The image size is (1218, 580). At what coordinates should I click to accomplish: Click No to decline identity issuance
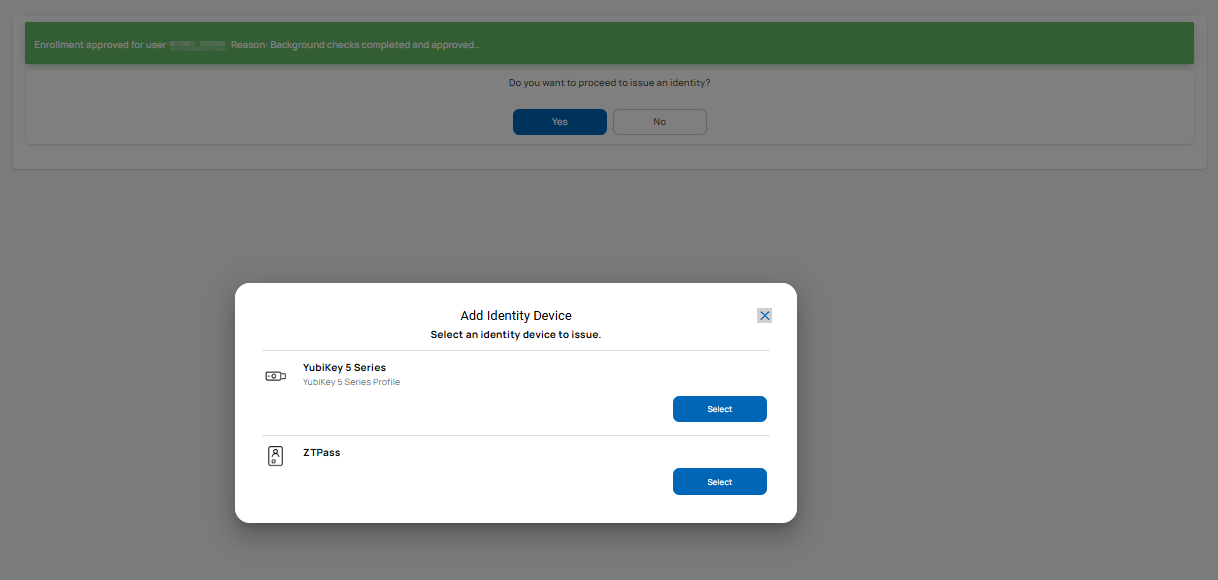coord(659,121)
